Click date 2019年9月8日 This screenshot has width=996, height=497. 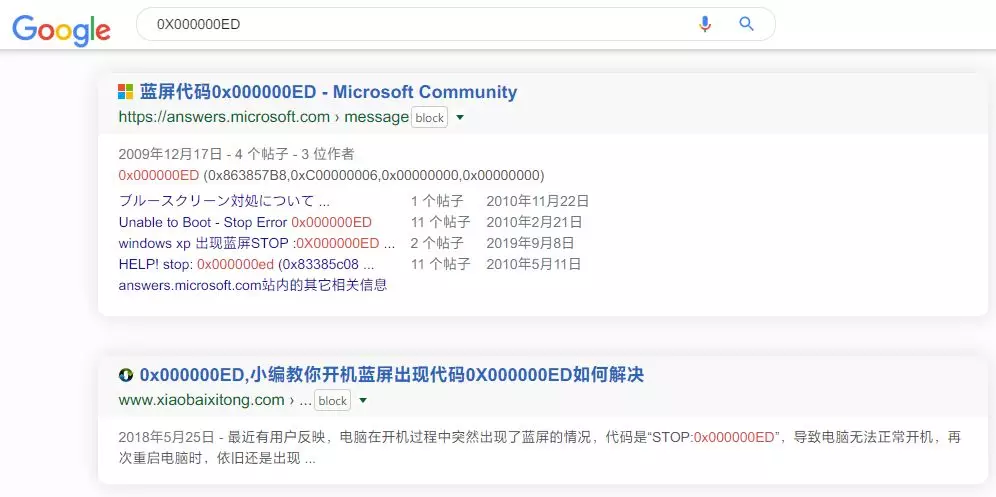click(530, 243)
